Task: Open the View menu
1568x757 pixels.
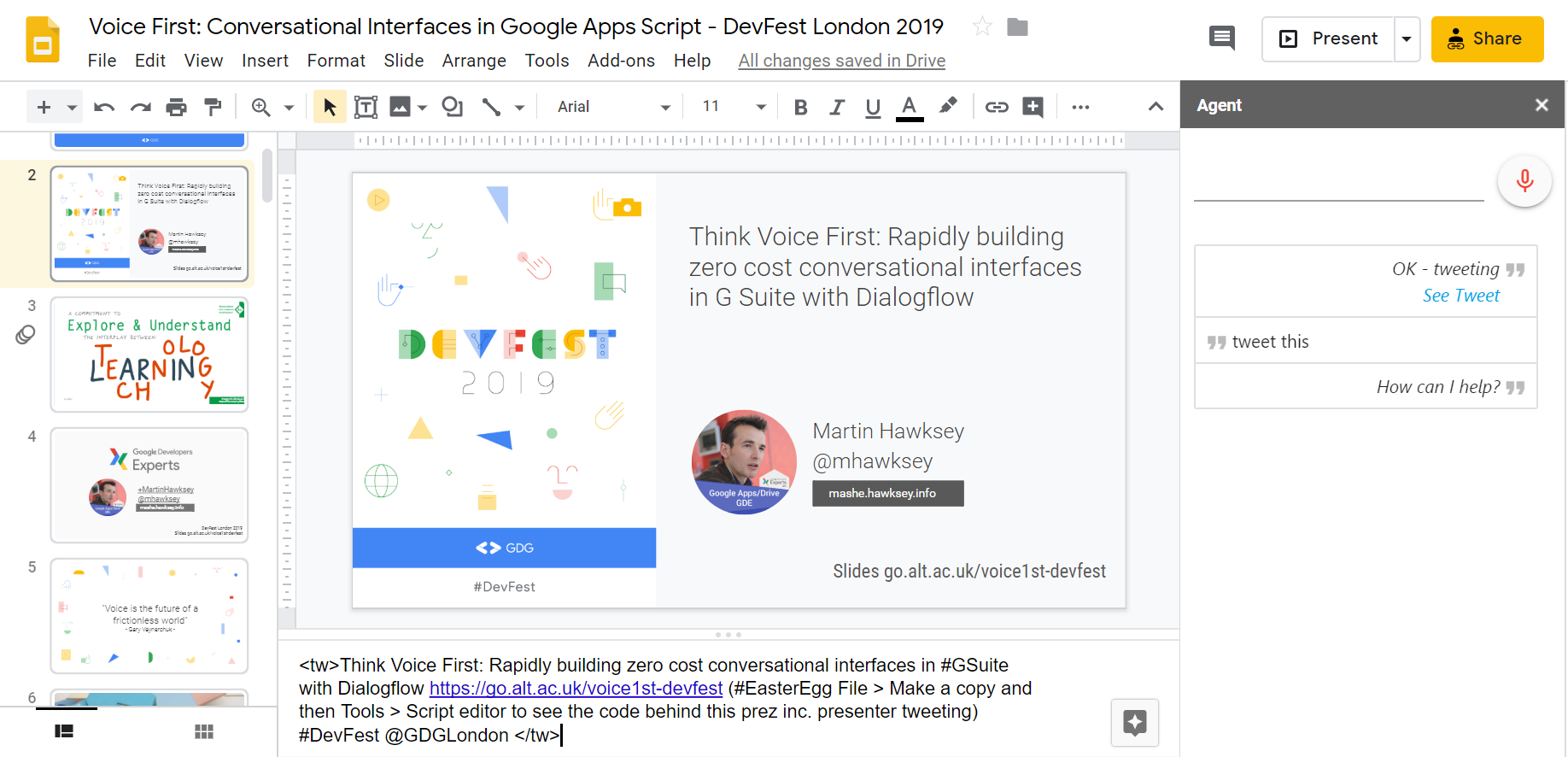Action: (x=203, y=61)
